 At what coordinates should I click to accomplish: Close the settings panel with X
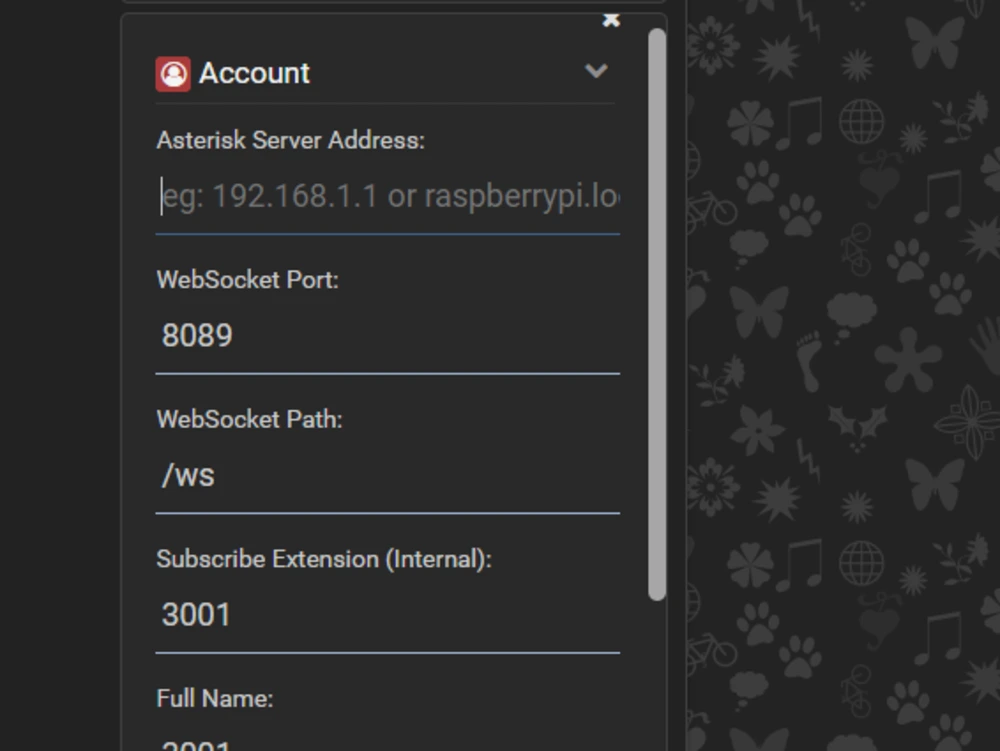611,20
